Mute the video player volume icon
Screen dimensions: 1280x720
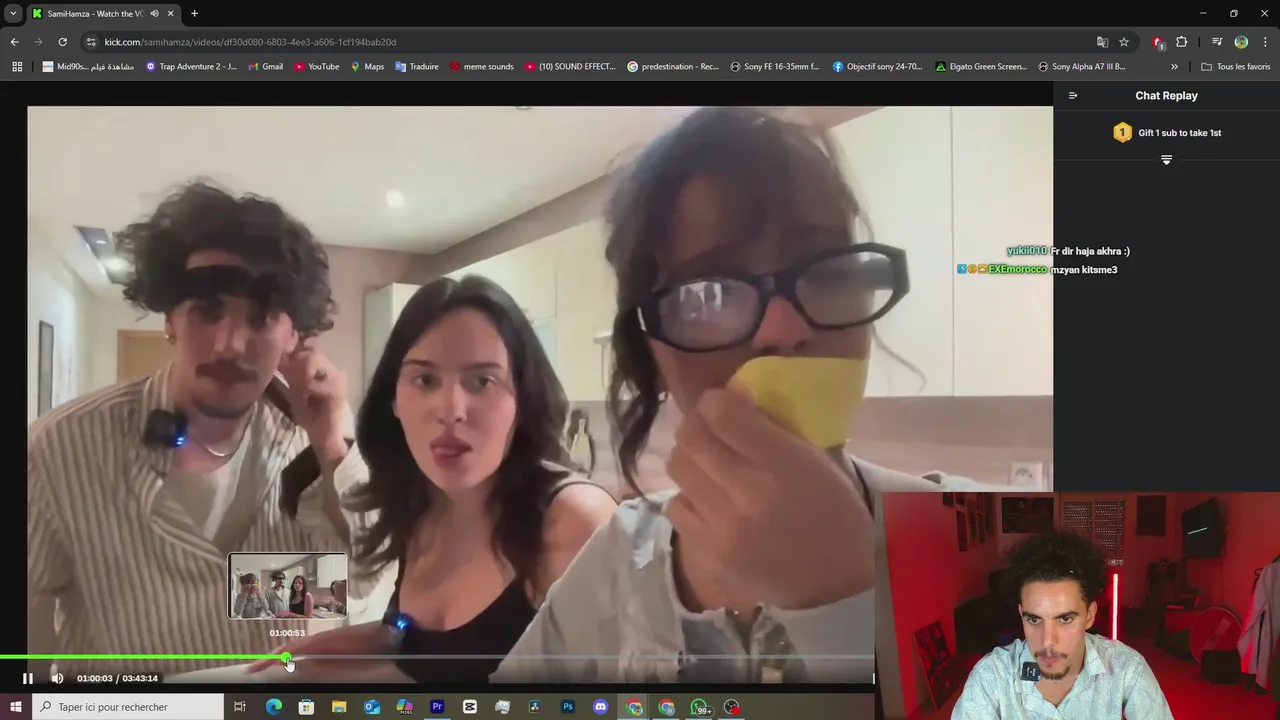pyautogui.click(x=57, y=678)
